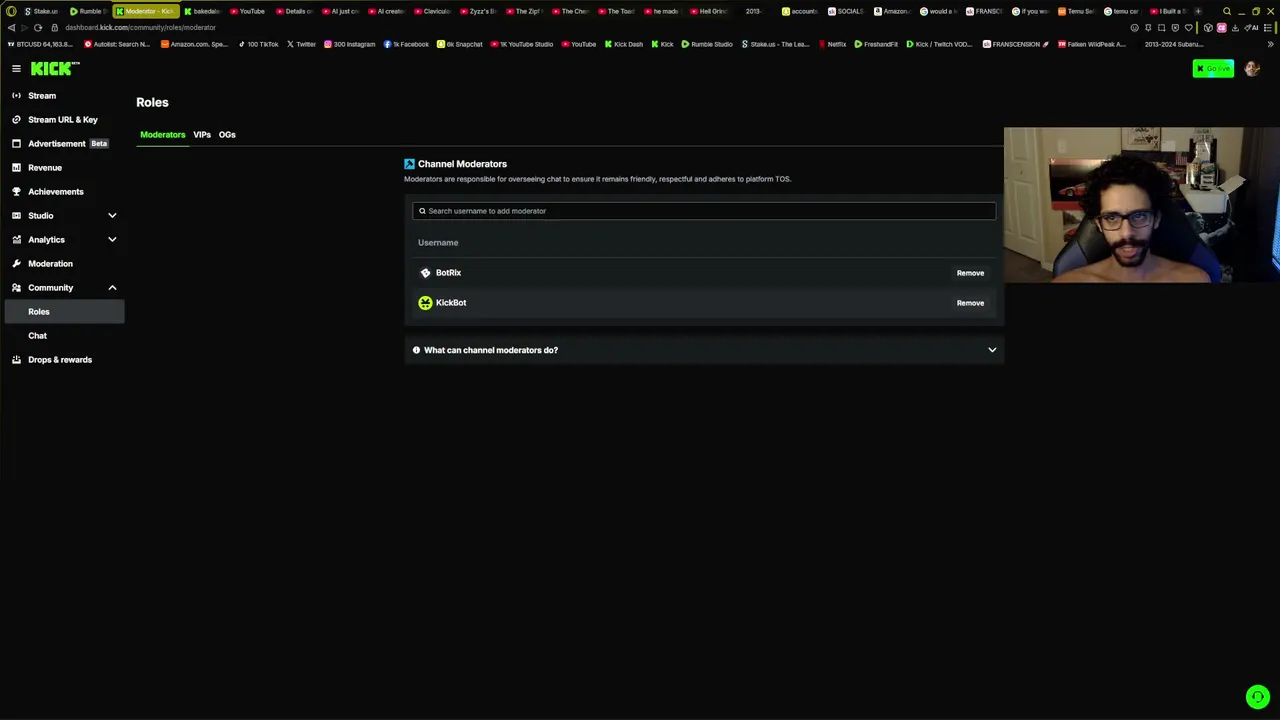Image resolution: width=1280 pixels, height=720 pixels.
Task: Click the KickBot avatar icon
Action: 425,303
